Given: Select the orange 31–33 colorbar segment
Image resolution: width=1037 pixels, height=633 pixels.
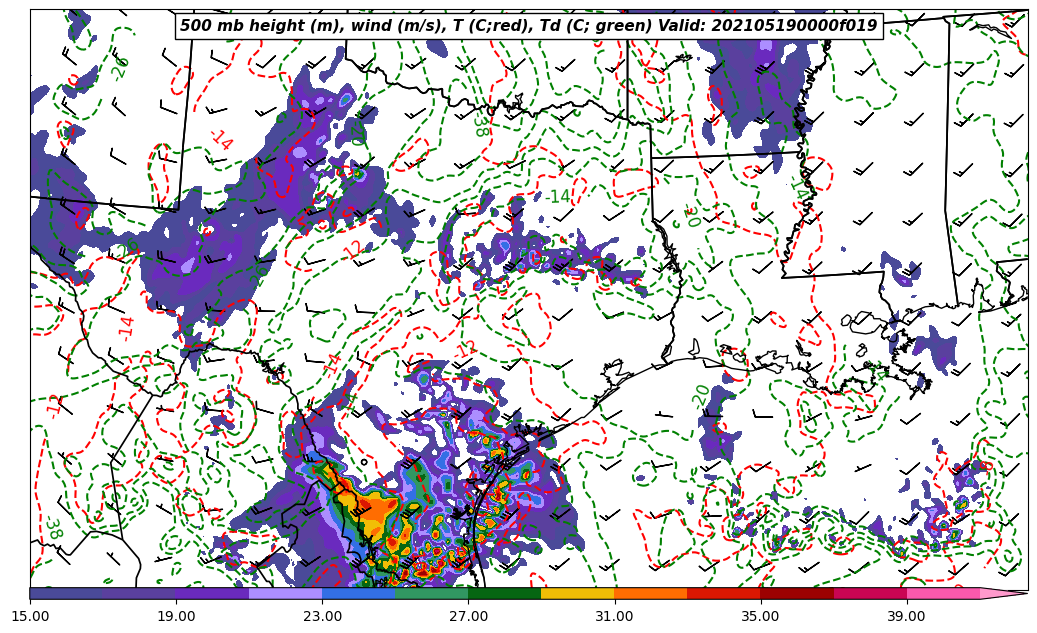Looking at the screenshot, I should (651, 593).
